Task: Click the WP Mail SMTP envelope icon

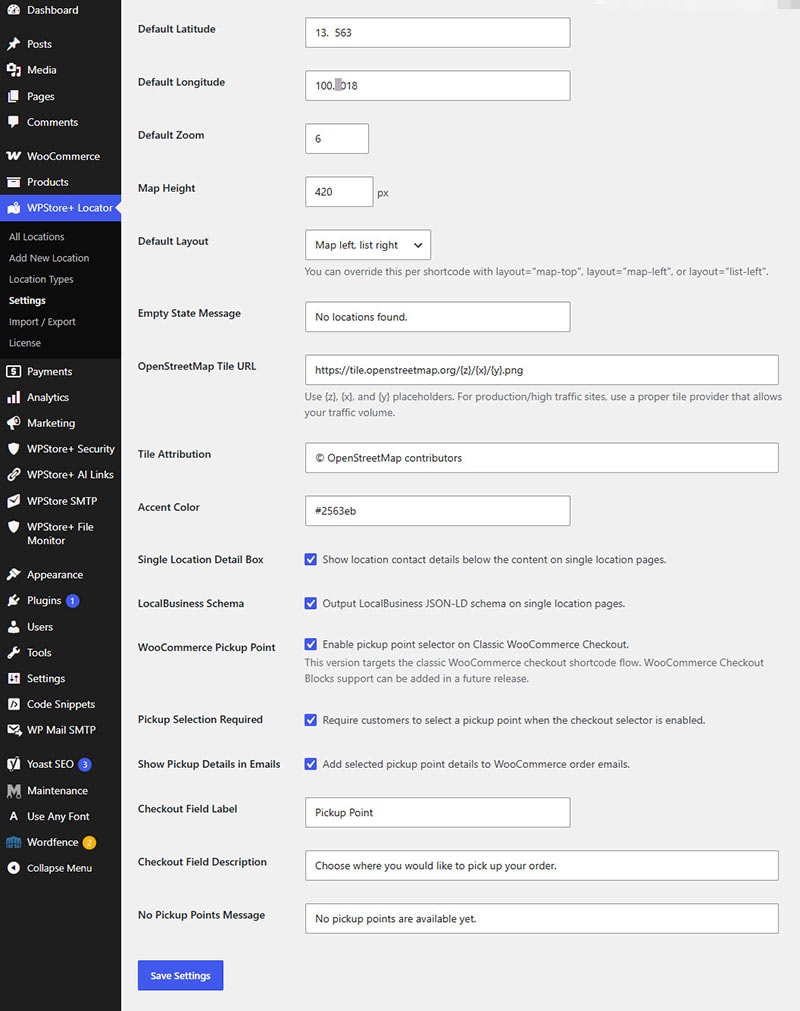Action: click(x=14, y=730)
